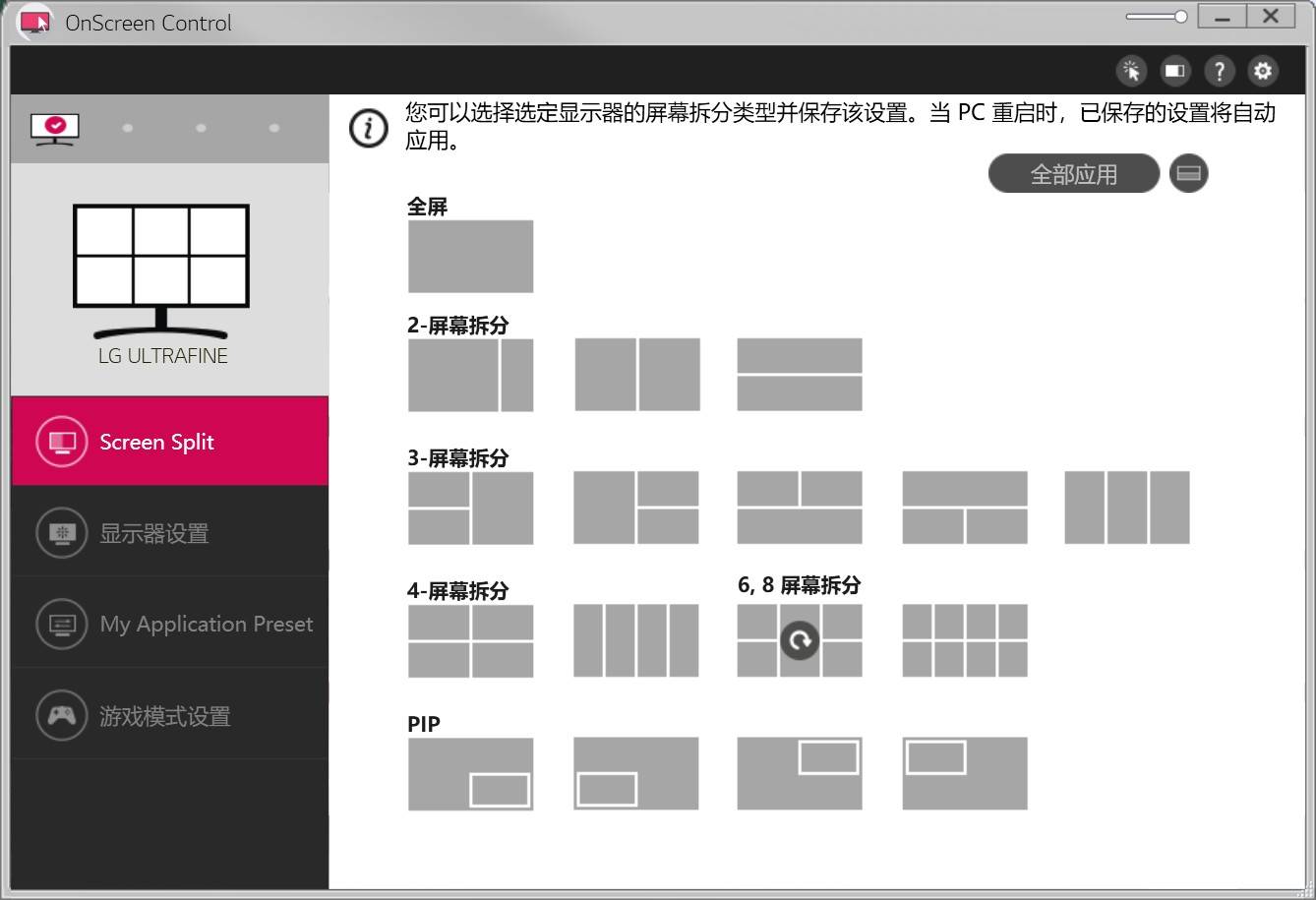Select the 全屏 full screen layout
1316x900 pixels.
pos(470,257)
